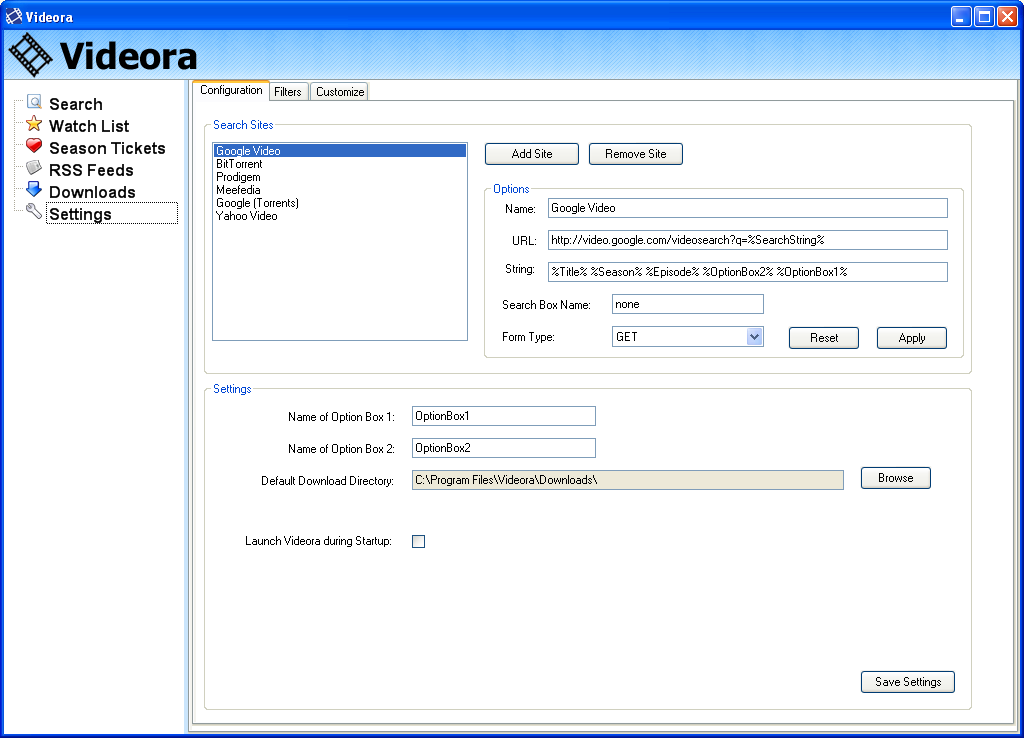Viewport: 1024px width, 738px height.
Task: Select Yahoo Video in sites list
Action: pyautogui.click(x=340, y=216)
